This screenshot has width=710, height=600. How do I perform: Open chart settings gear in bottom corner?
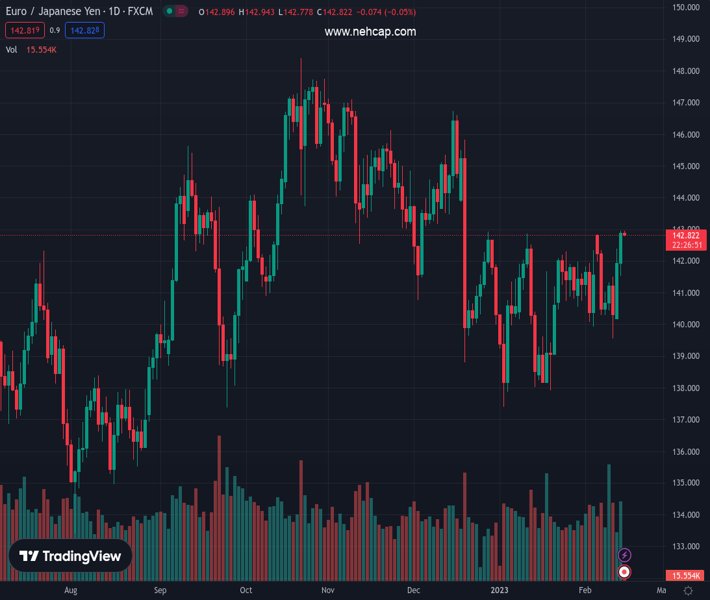click(688, 591)
